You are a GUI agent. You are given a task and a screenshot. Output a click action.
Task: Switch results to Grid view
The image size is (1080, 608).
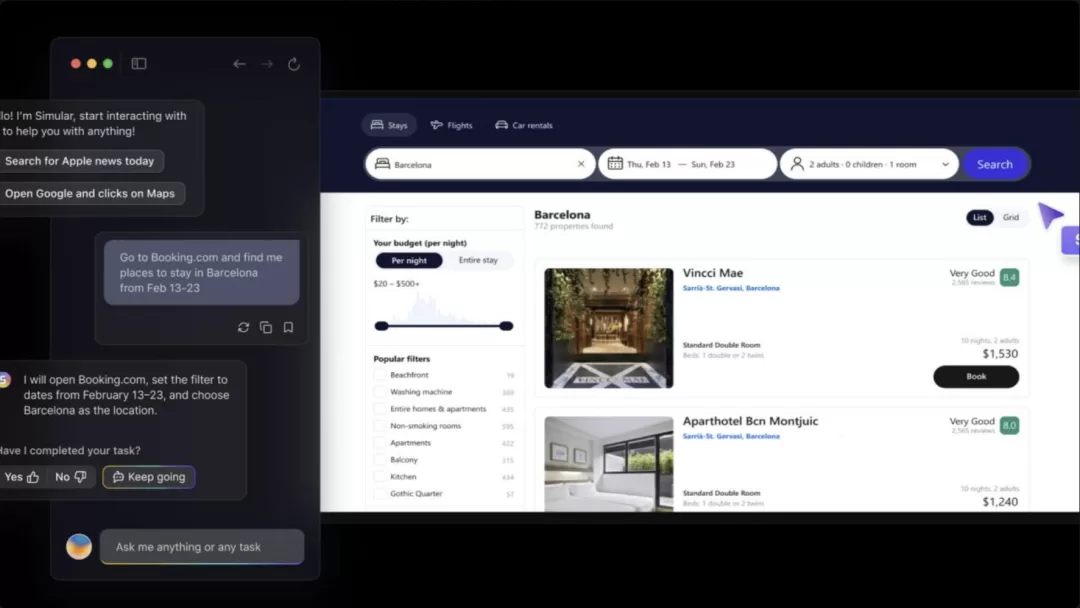(x=1010, y=218)
